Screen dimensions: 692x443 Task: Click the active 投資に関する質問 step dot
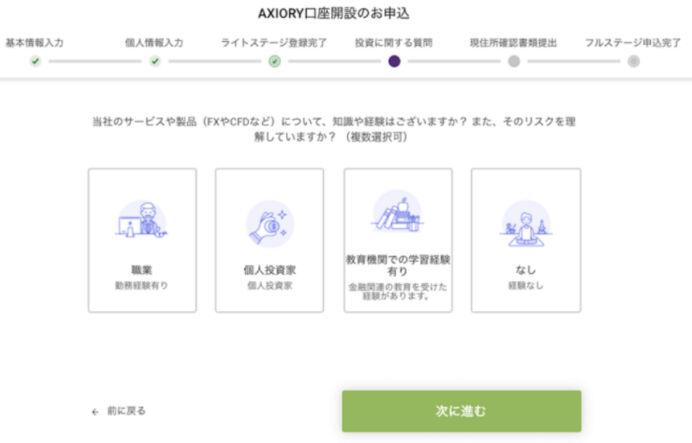[x=394, y=61]
